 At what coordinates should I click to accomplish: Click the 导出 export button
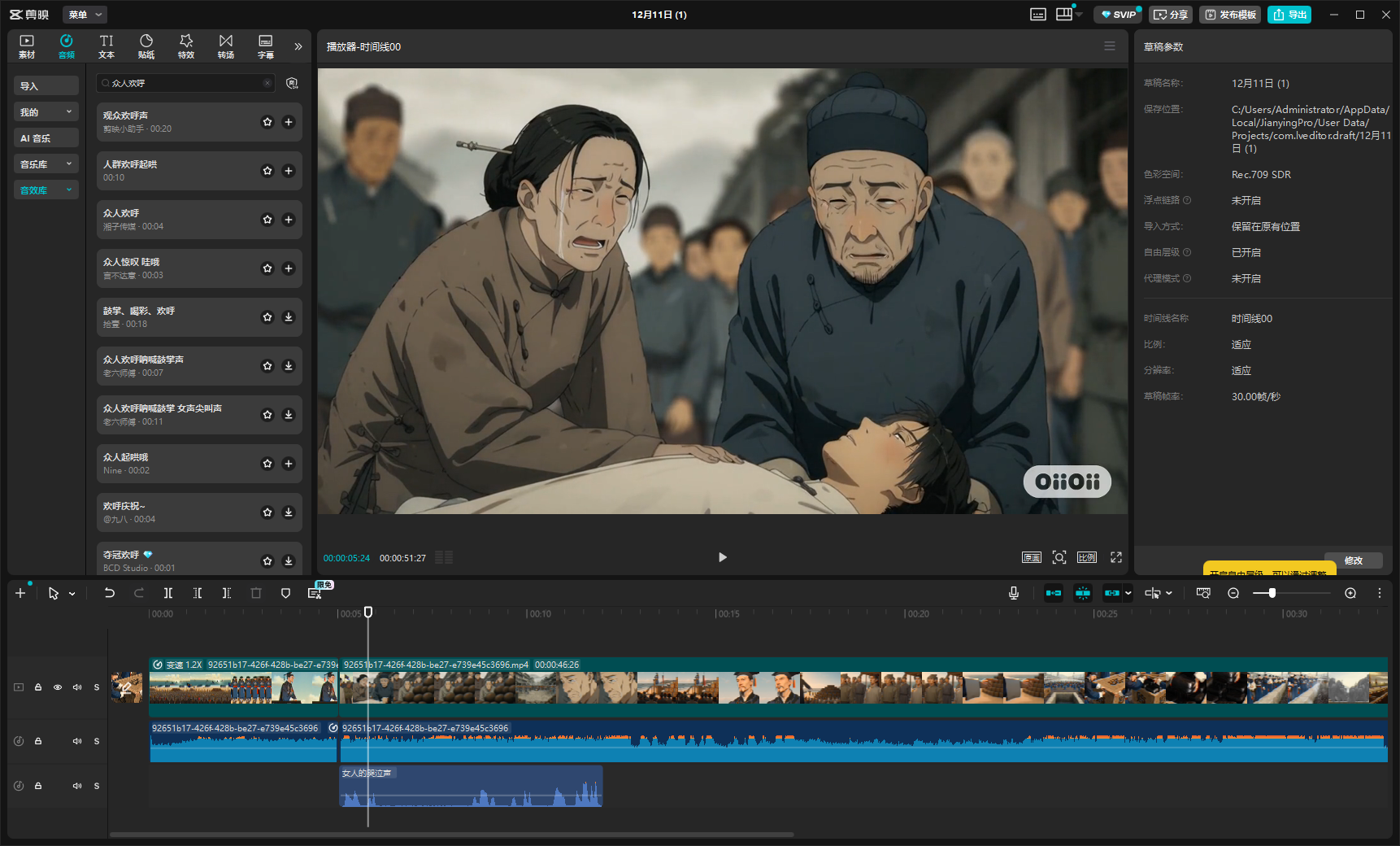[1289, 15]
